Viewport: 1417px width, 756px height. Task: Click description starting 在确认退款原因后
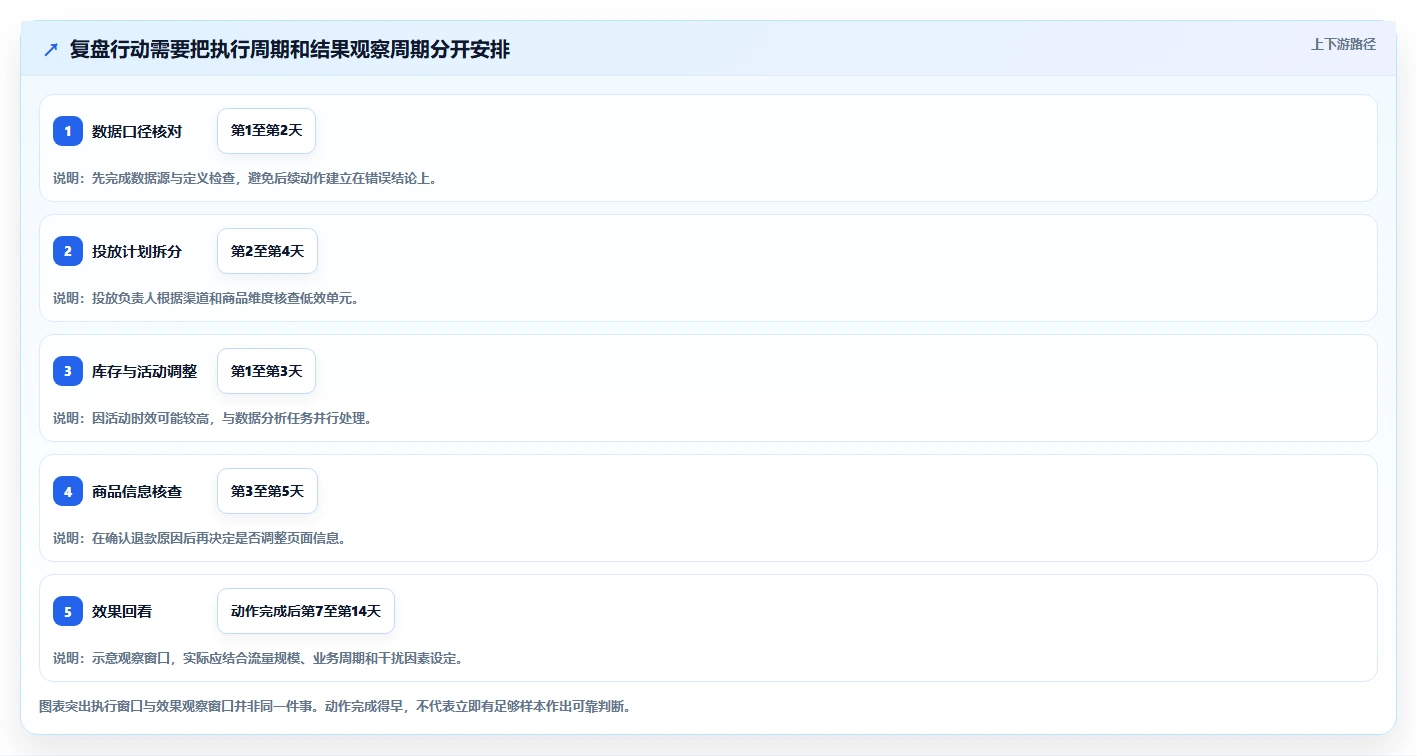(200, 538)
